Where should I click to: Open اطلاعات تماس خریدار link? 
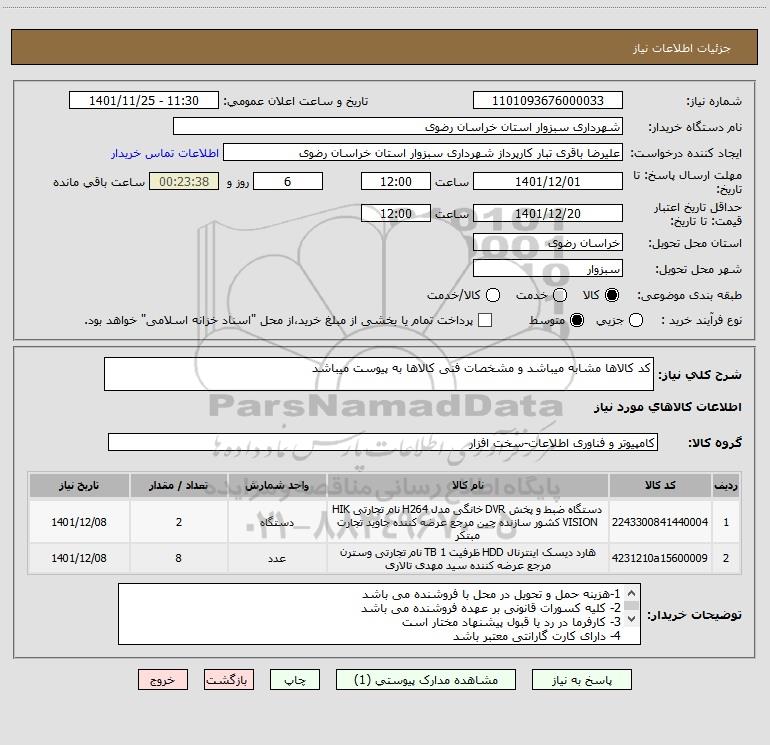click(x=165, y=153)
